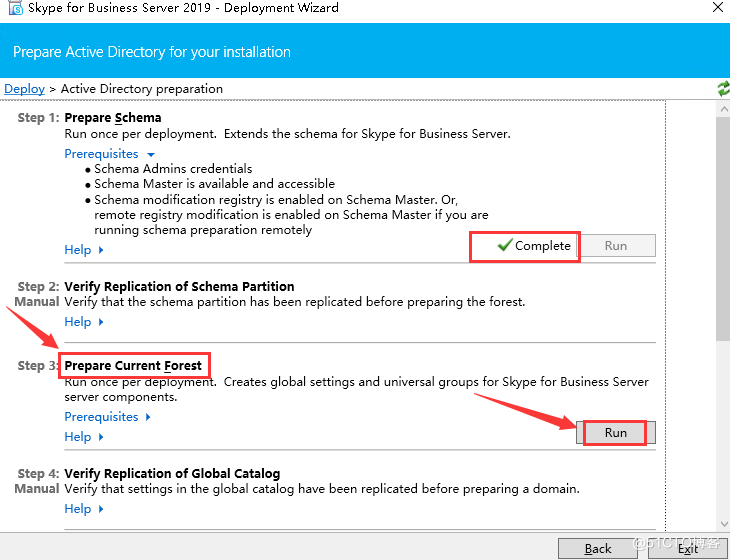Close the Deployment Wizard window
This screenshot has width=730, height=560.
click(x=718, y=7)
